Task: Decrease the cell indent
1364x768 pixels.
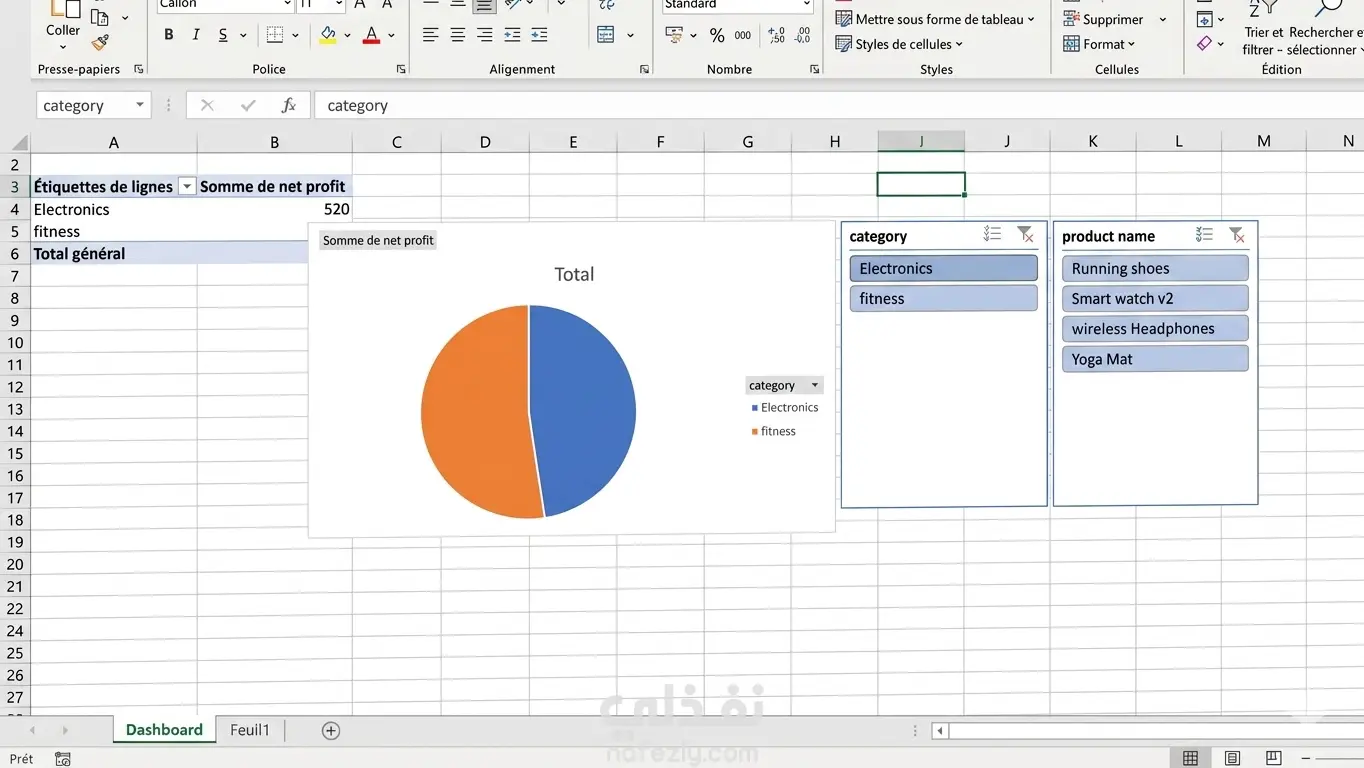Action: point(512,35)
